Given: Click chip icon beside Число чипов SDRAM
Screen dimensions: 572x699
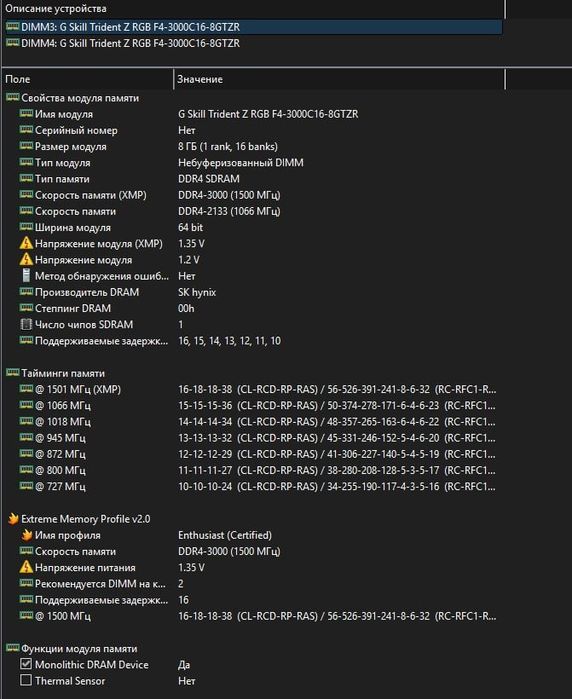Looking at the screenshot, I should pos(26,324).
